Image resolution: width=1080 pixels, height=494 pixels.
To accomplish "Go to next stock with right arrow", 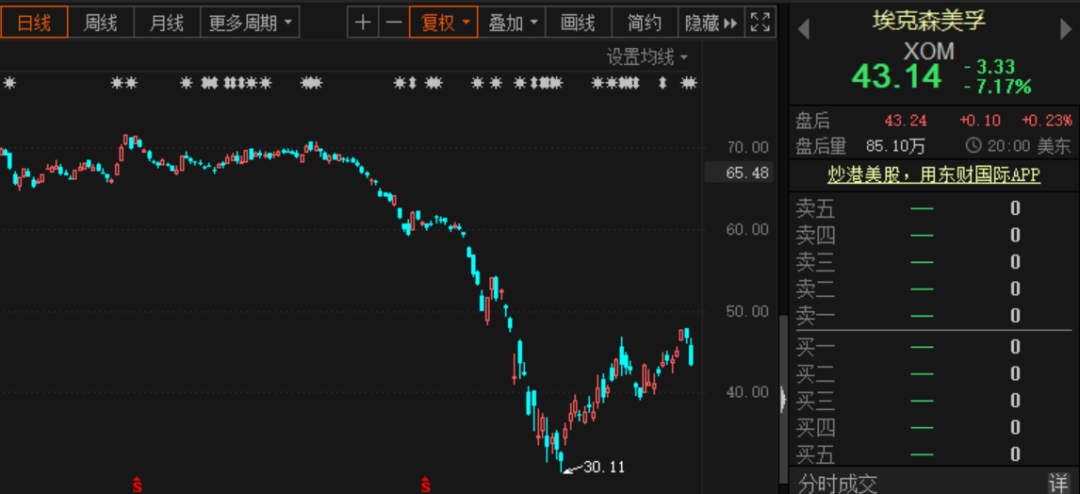I will coord(1066,30).
